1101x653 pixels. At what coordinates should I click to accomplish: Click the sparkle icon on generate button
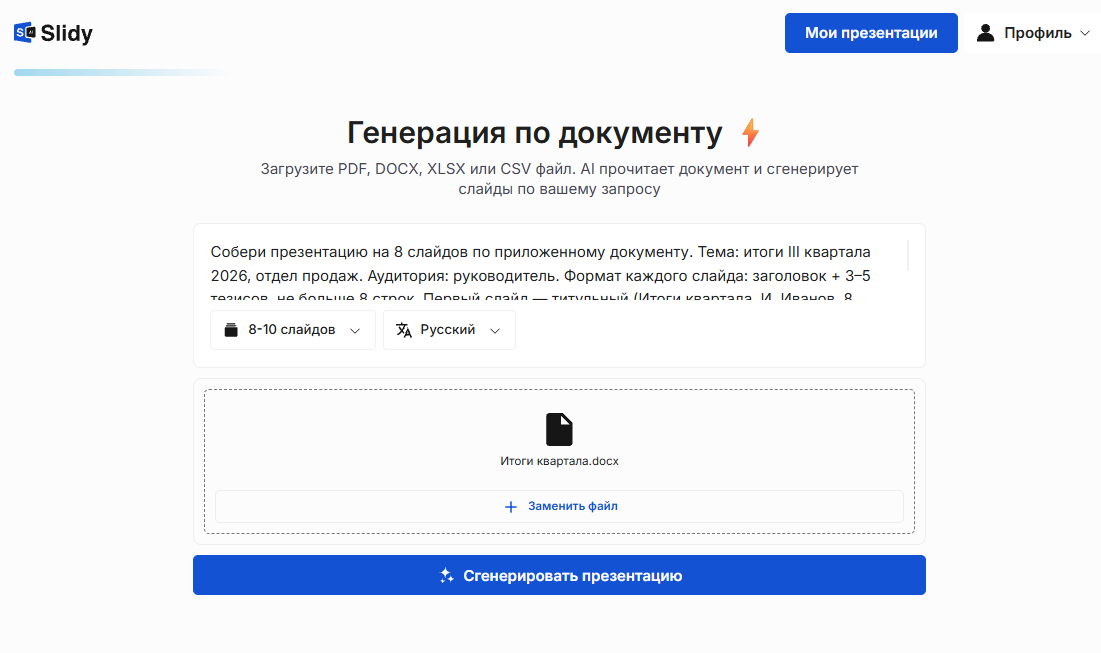point(447,576)
